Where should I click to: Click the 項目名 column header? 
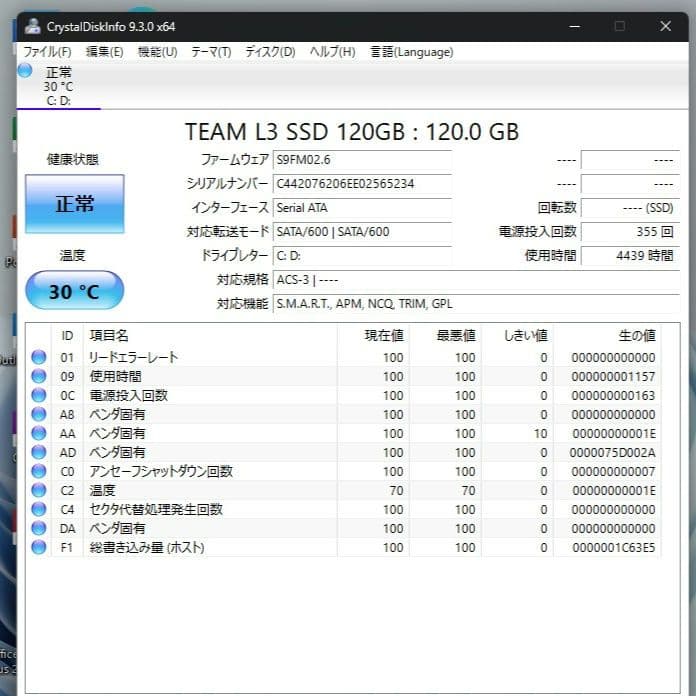(210, 336)
